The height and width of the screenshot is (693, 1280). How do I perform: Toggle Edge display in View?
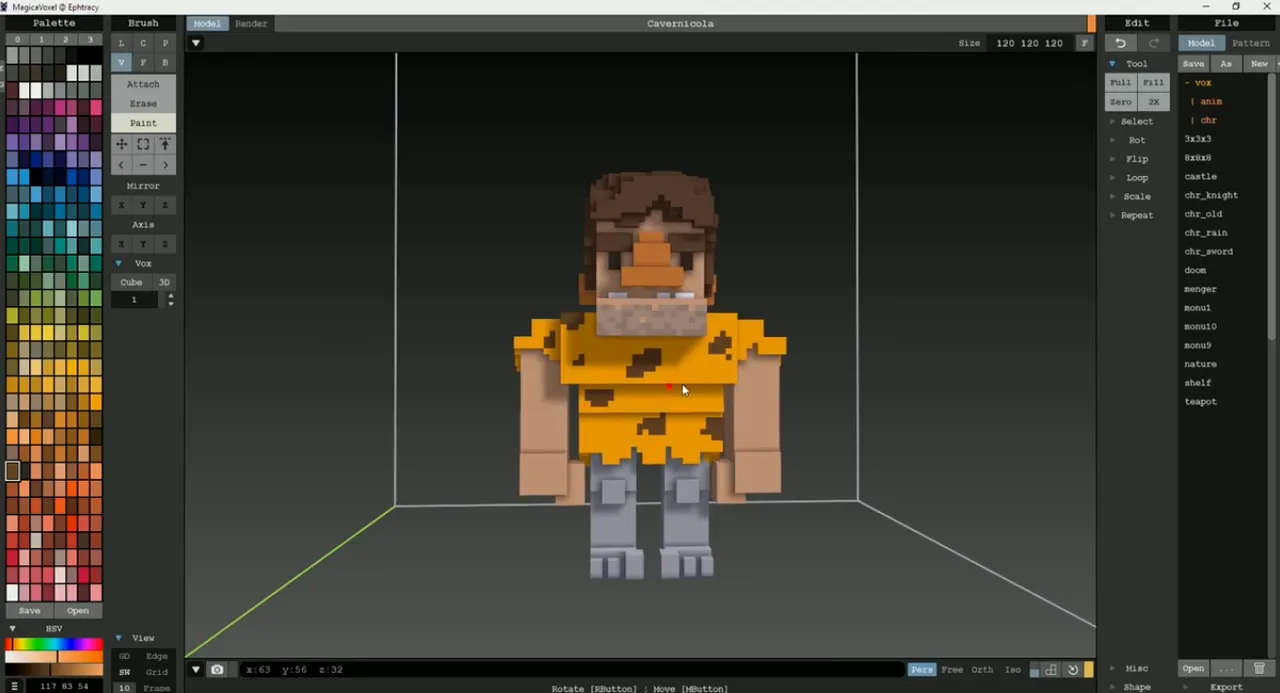157,656
